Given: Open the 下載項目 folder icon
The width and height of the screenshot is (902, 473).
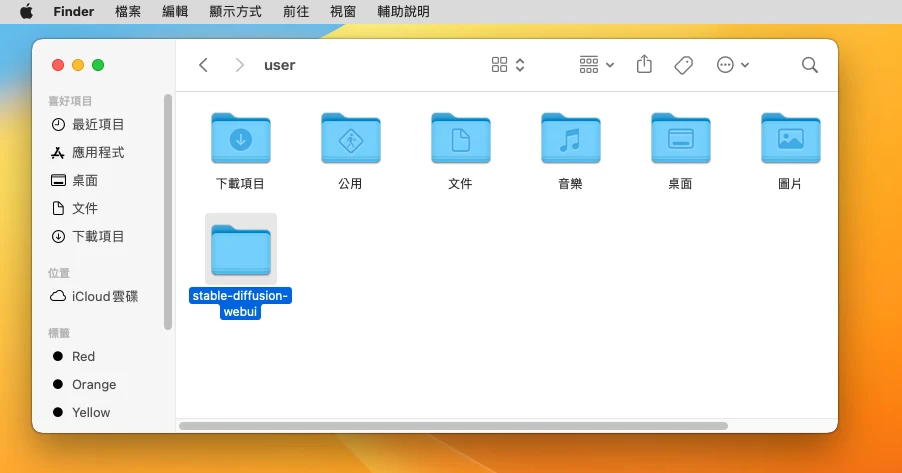Looking at the screenshot, I should (x=240, y=139).
